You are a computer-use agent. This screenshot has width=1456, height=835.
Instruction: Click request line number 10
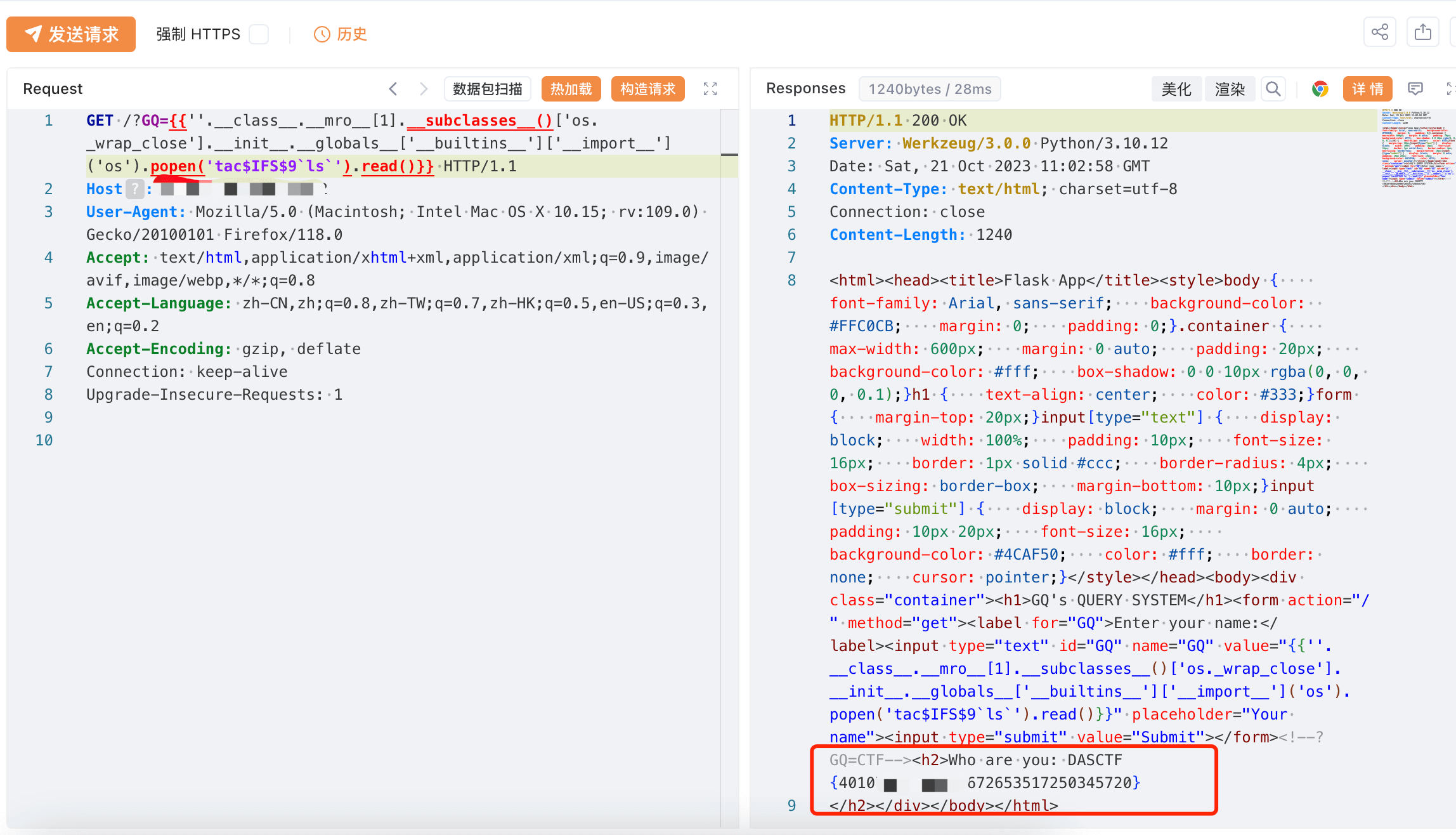(44, 440)
